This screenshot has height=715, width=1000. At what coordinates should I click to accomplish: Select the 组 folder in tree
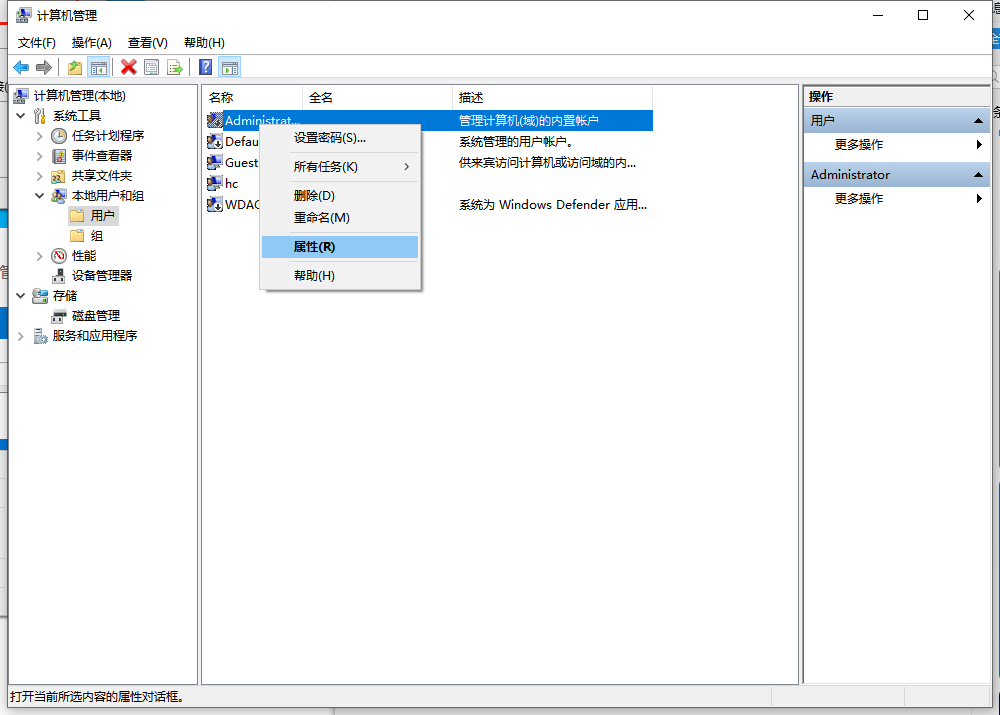coord(87,236)
